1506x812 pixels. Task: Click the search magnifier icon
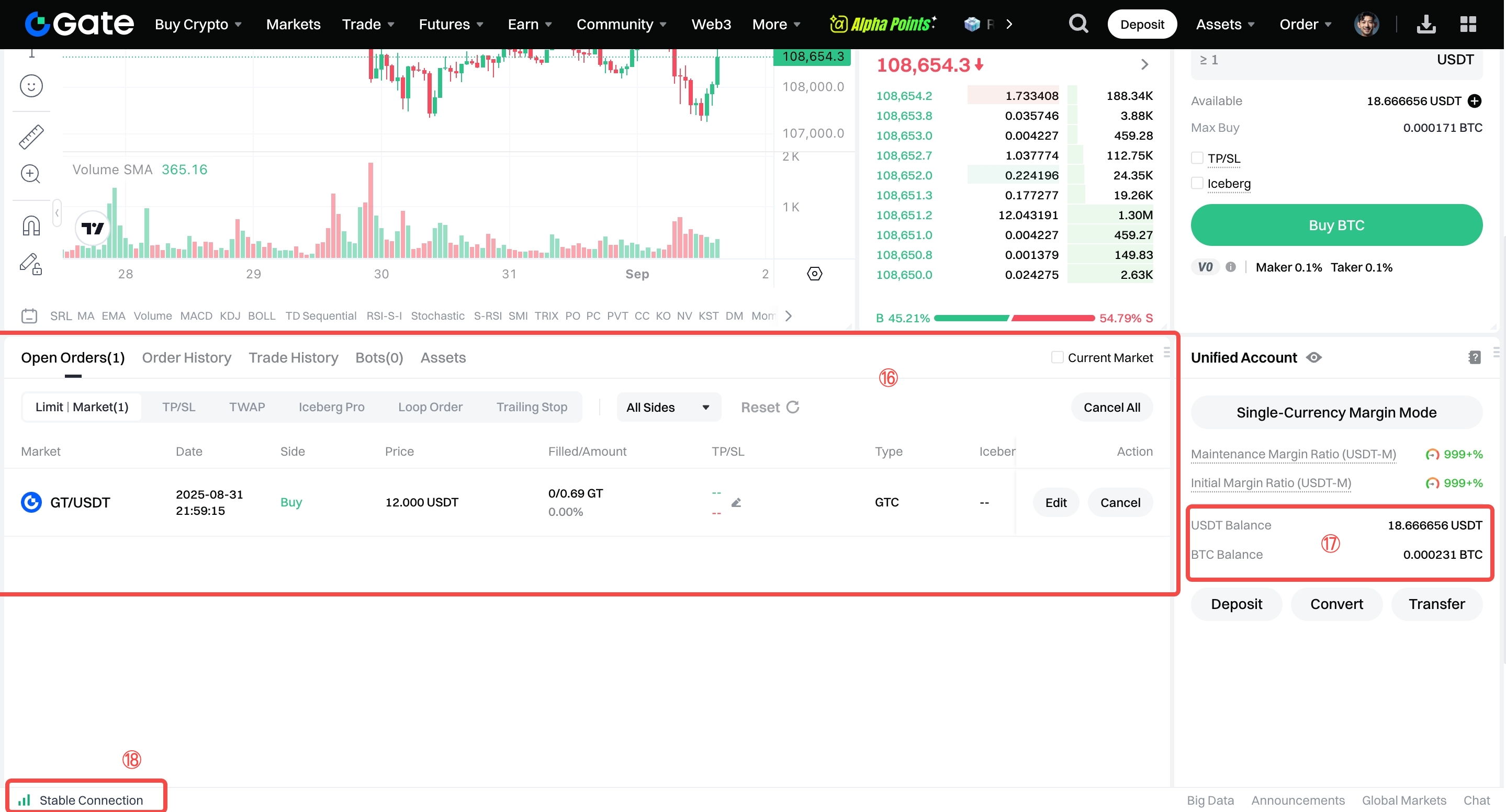1077,24
